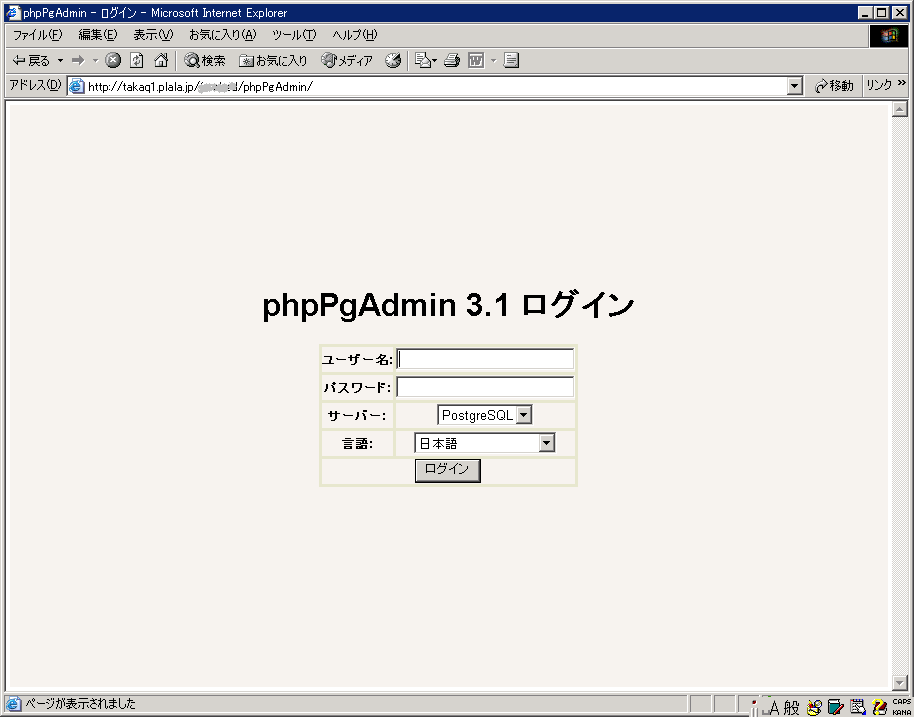
Task: Click the 移動 go button
Action: click(834, 86)
